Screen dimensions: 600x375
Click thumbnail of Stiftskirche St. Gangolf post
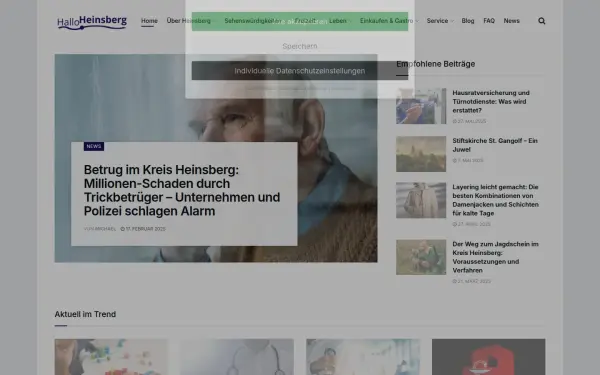point(421,154)
